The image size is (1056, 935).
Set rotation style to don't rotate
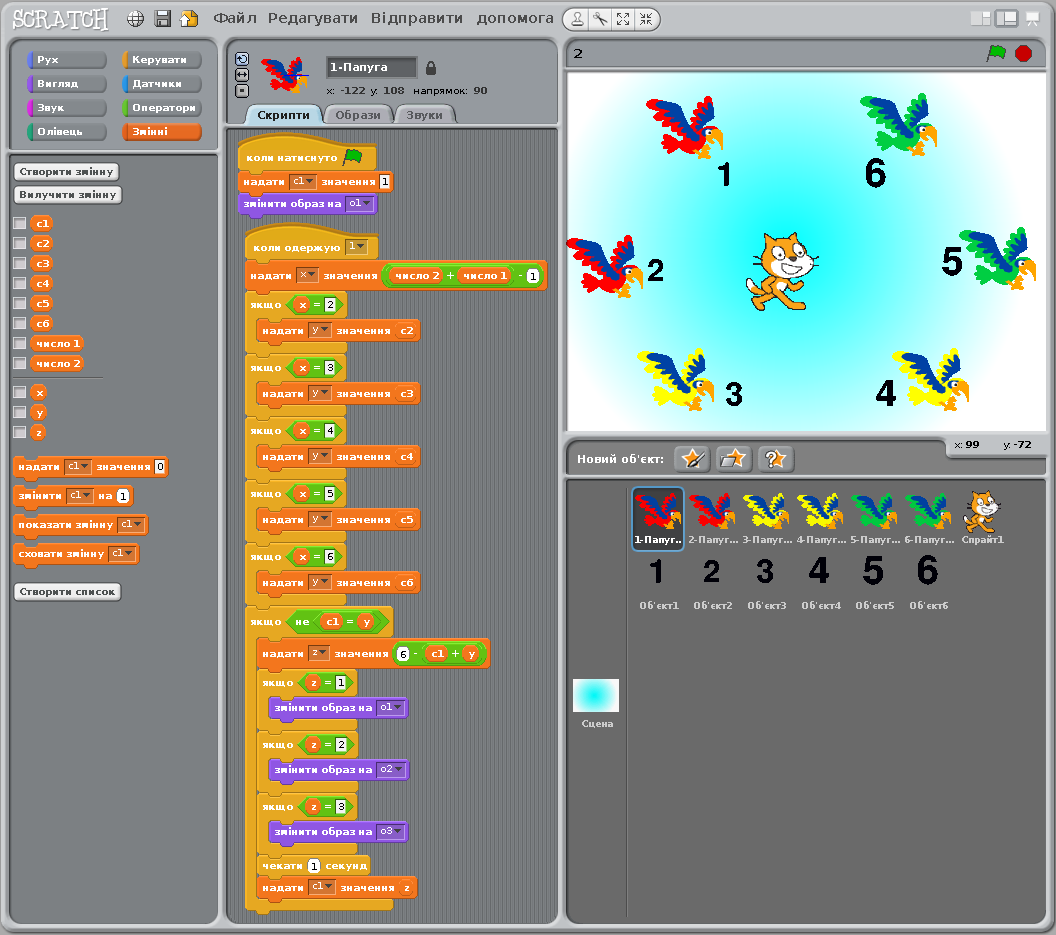[x=242, y=91]
